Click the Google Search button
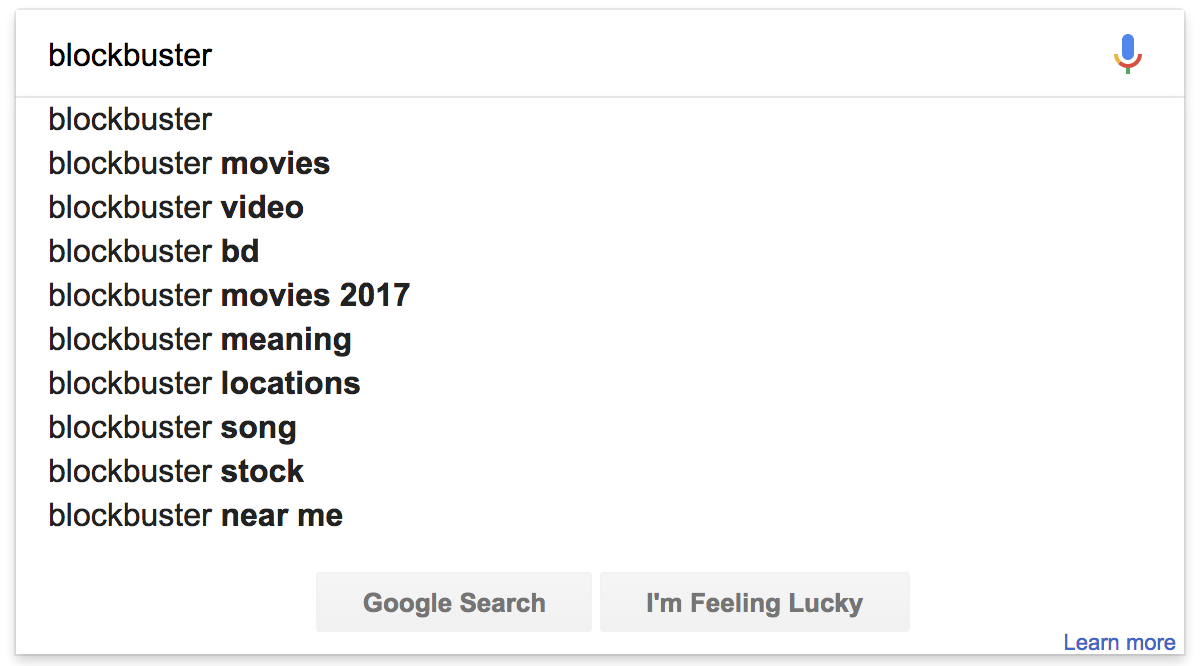This screenshot has width=1202, height=666. point(454,602)
